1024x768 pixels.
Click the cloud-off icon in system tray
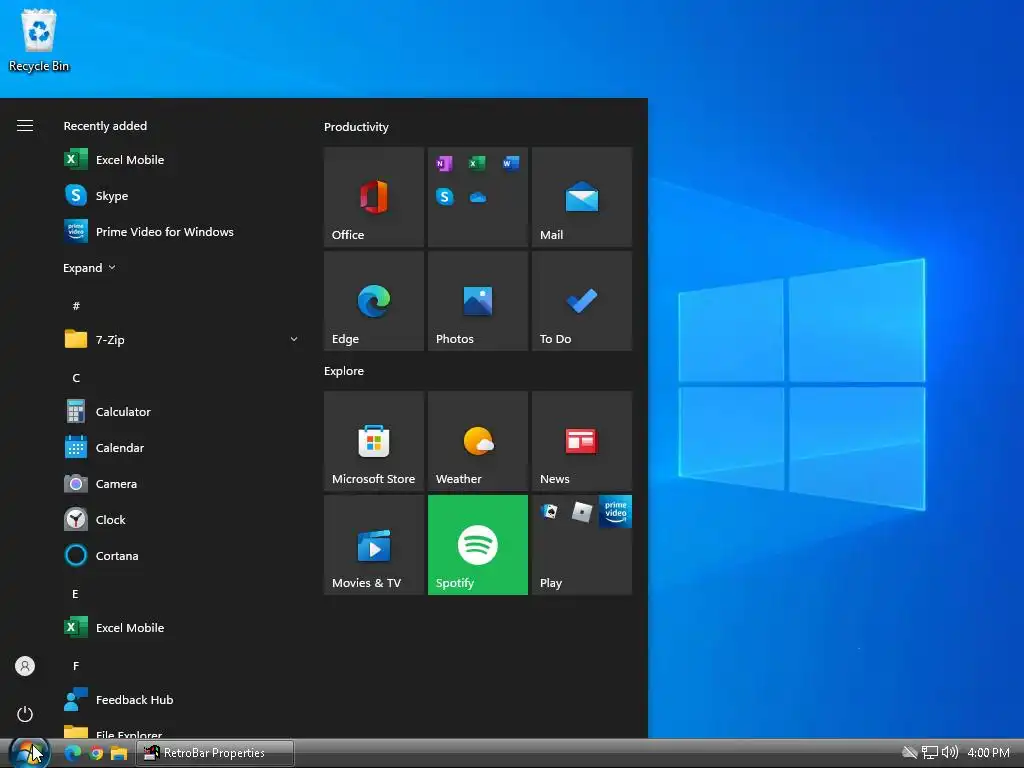[910, 752]
